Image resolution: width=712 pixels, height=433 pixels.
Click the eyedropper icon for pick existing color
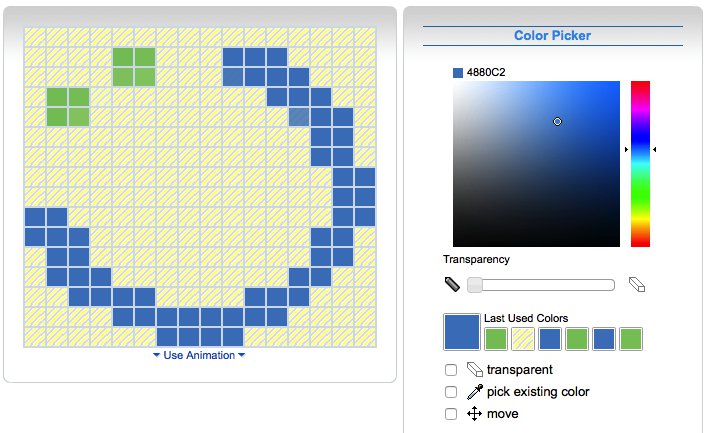pyautogui.click(x=475, y=392)
